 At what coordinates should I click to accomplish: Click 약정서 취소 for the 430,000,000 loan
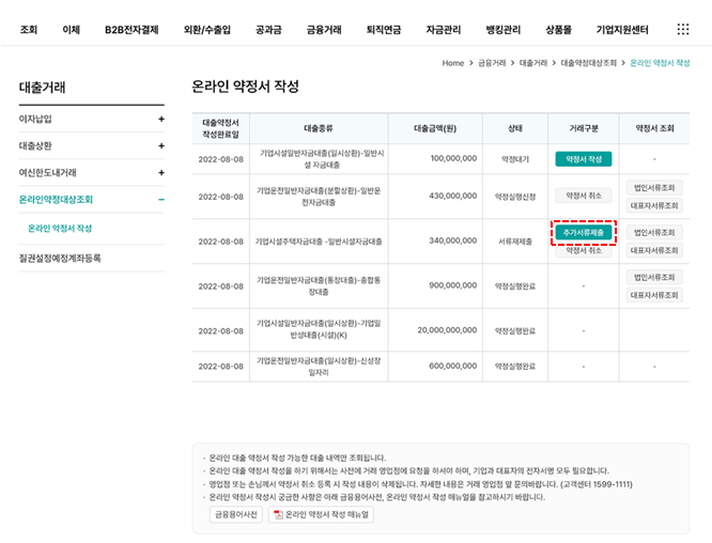pos(583,196)
